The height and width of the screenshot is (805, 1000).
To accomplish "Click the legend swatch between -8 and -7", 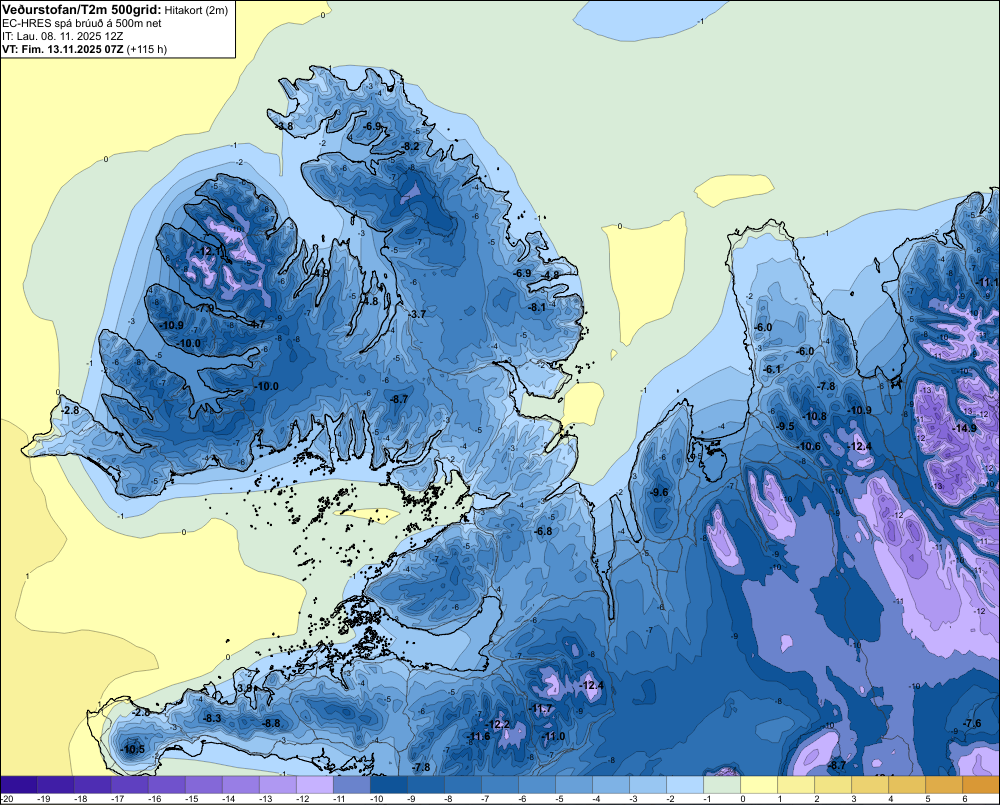I will [463, 785].
